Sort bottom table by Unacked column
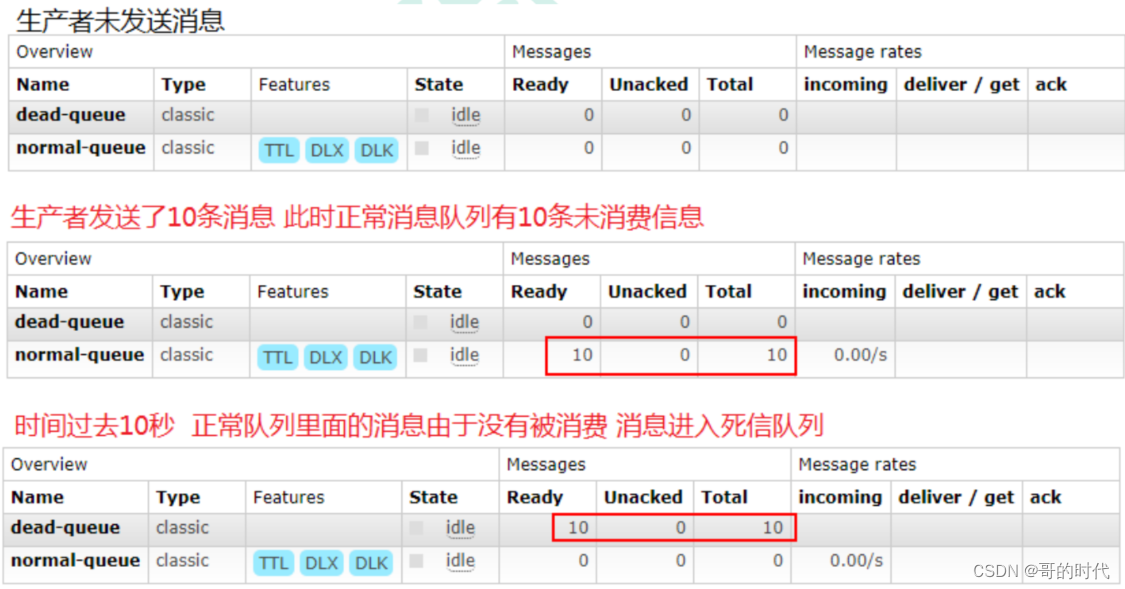 tap(643, 497)
